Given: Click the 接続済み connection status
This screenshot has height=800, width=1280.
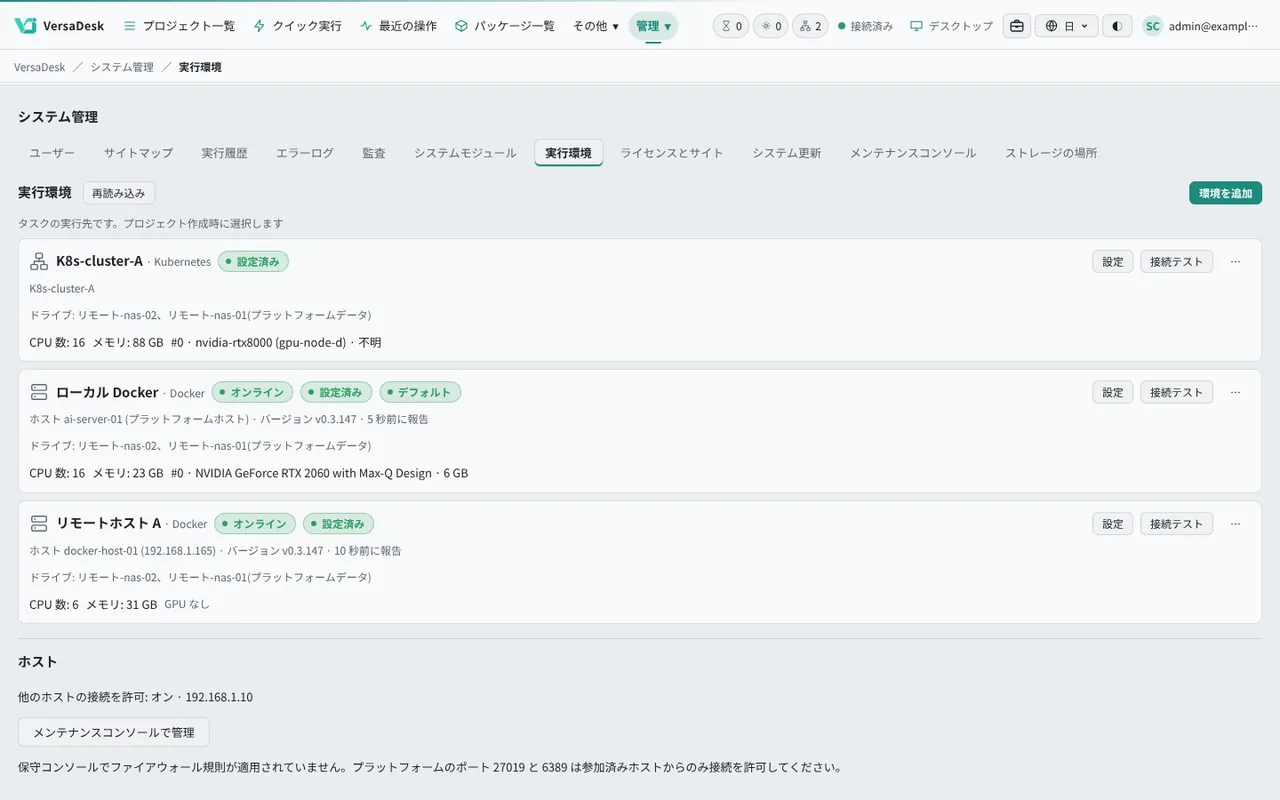Looking at the screenshot, I should pos(865,26).
